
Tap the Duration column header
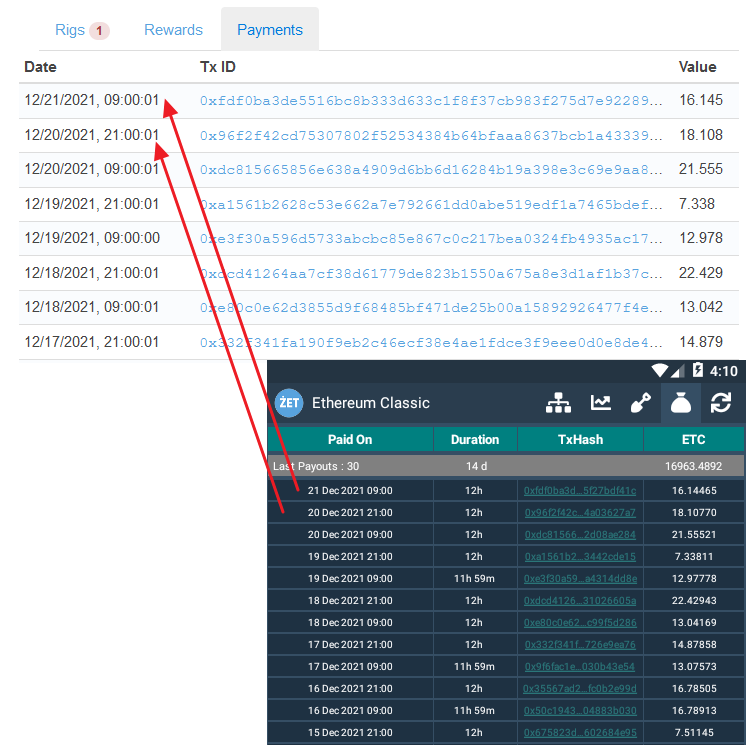(x=475, y=439)
